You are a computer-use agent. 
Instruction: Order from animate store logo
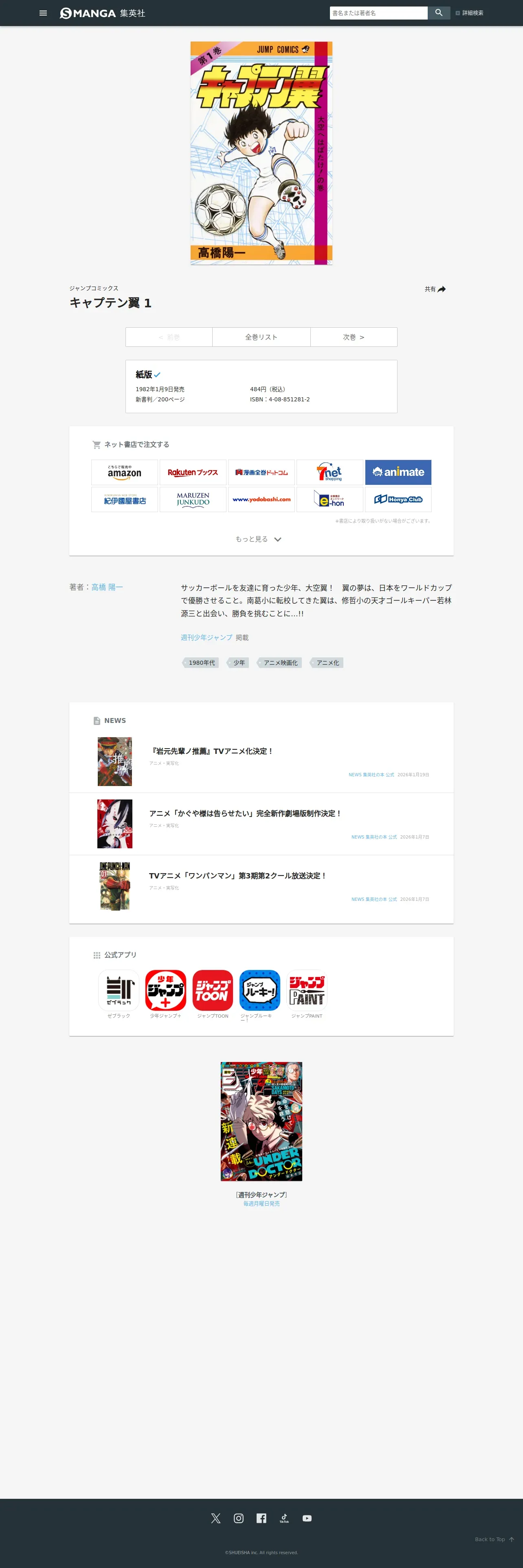(x=398, y=472)
